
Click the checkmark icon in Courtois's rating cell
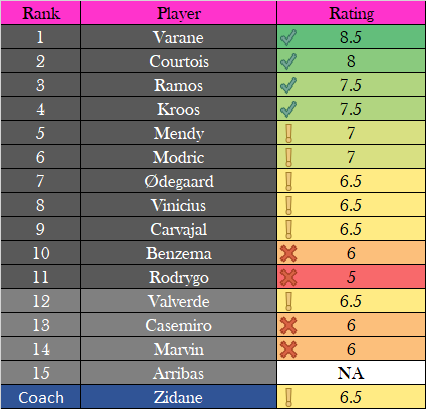click(288, 61)
